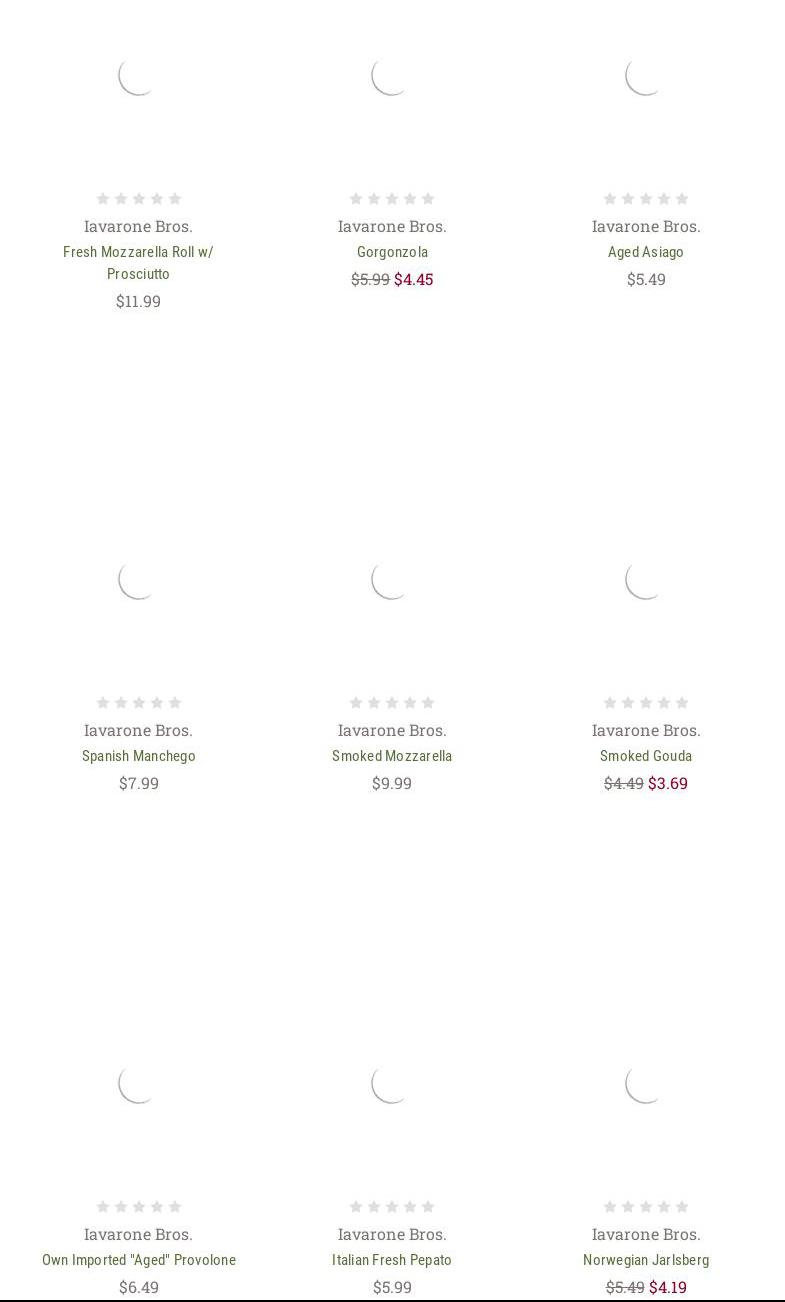The image size is (785, 1302).
Task: Open the Own Imported "Aged" Provolone link
Action: point(138,1260)
